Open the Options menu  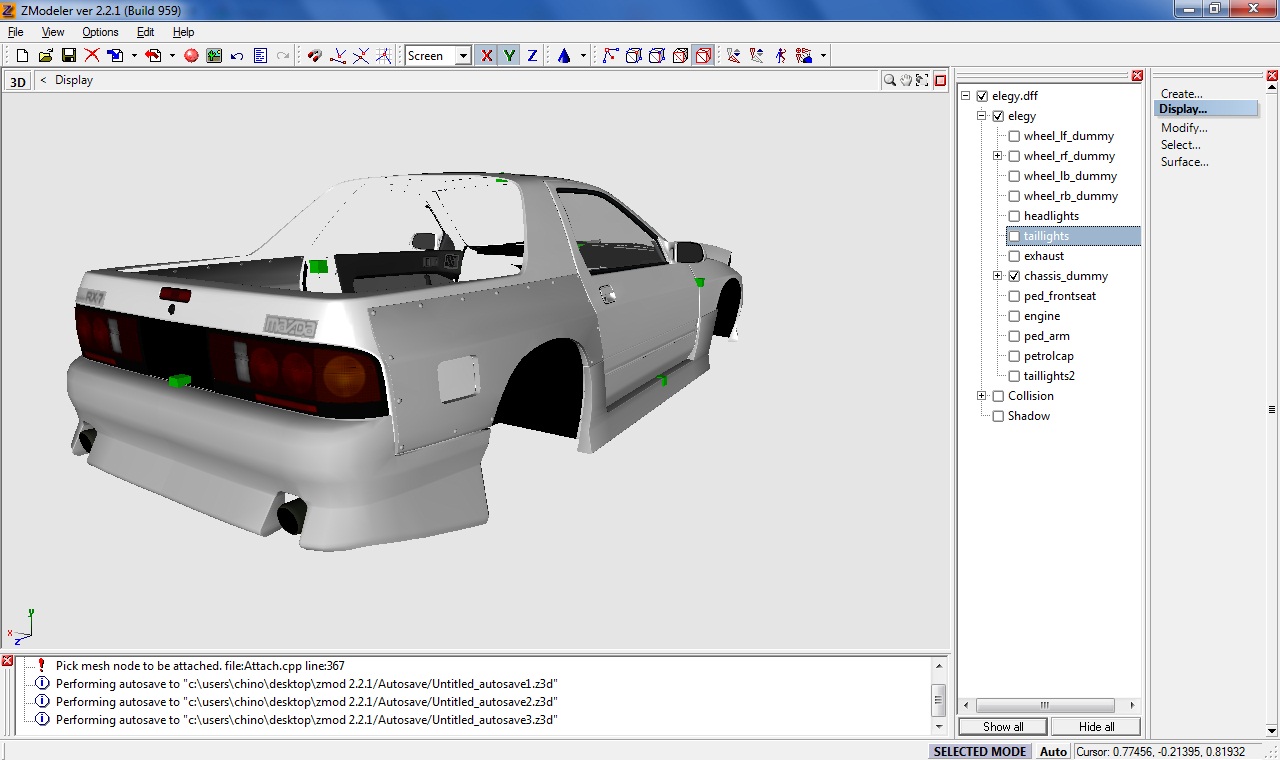point(100,32)
